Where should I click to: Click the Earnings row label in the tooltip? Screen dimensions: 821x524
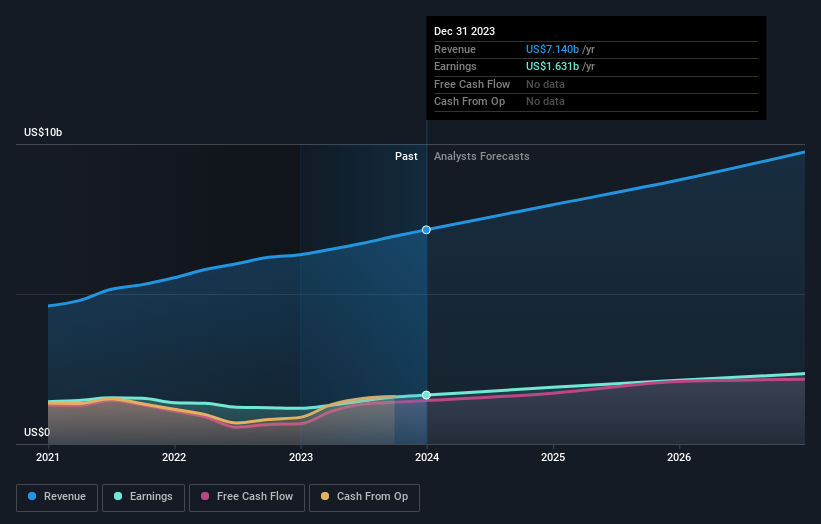click(x=455, y=66)
